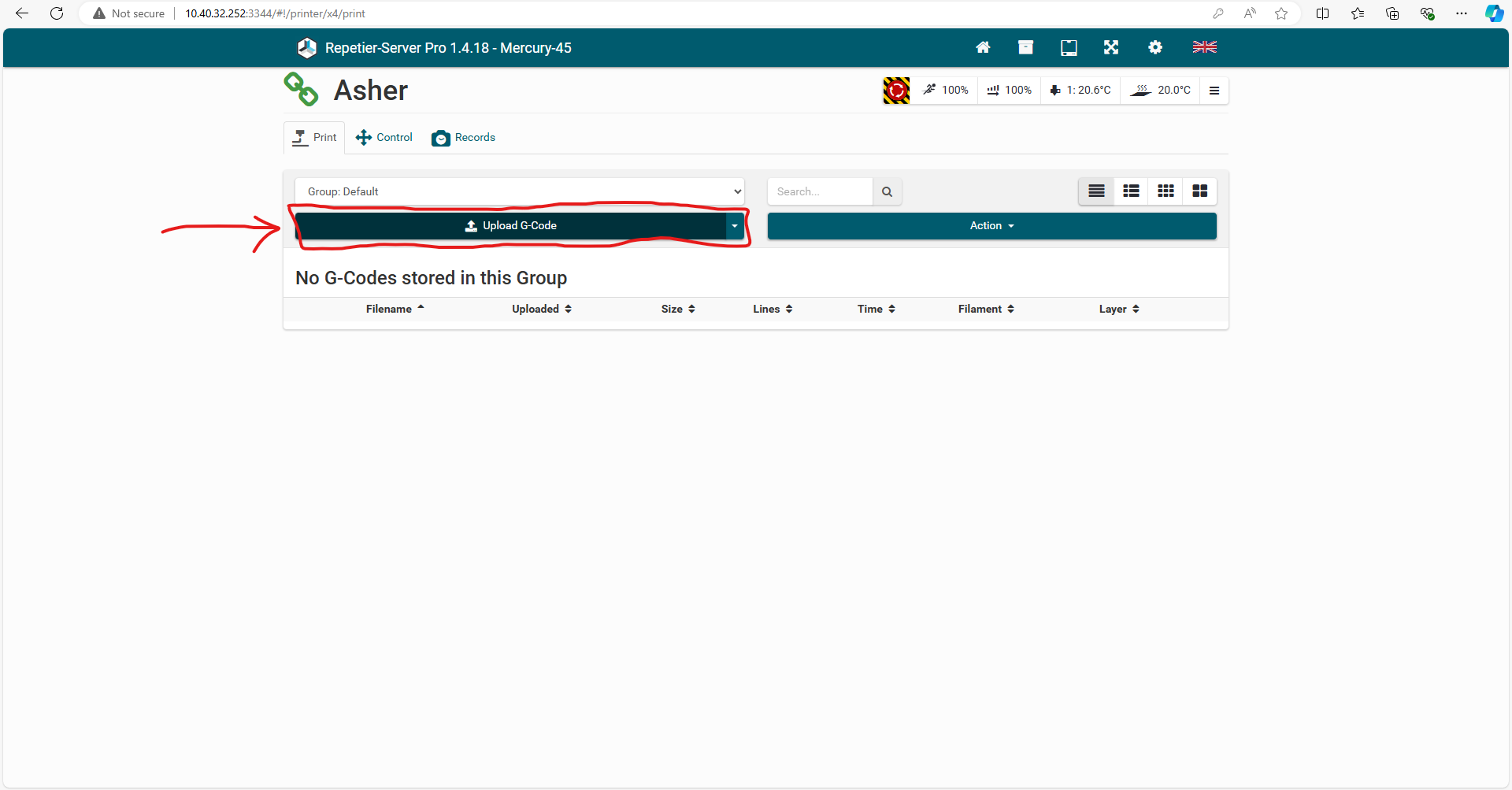Screen dimensions: 1512x790
Task: Sort by Filename column
Action: click(x=395, y=309)
